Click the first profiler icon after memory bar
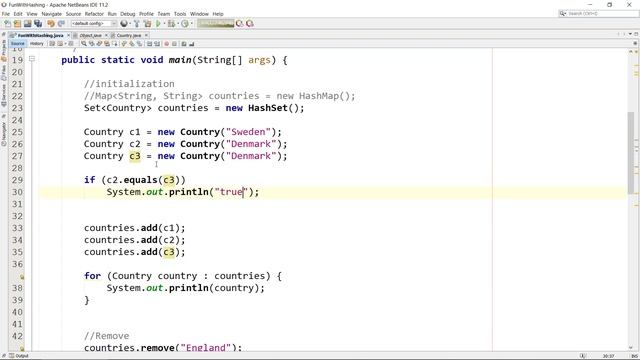 coord(240,24)
